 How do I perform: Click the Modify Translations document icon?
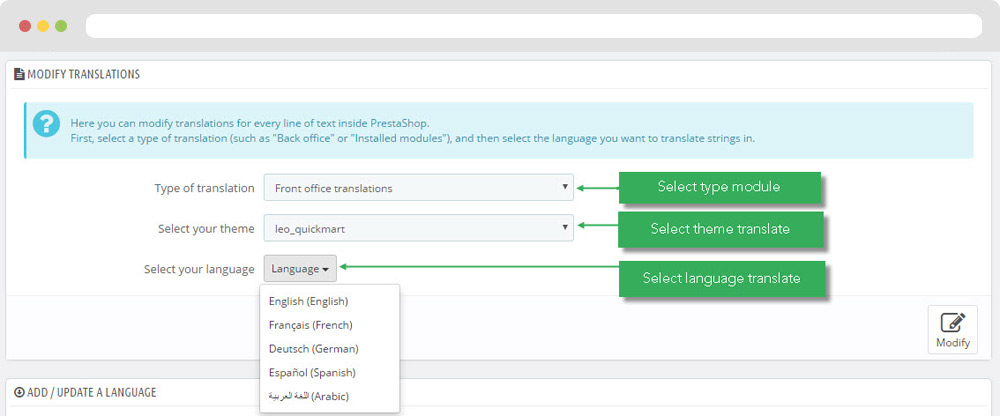19,74
